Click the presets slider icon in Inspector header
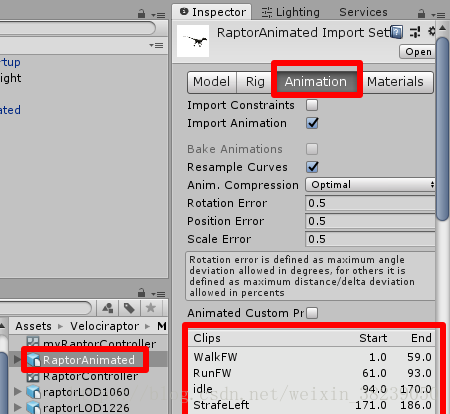 pos(415,32)
